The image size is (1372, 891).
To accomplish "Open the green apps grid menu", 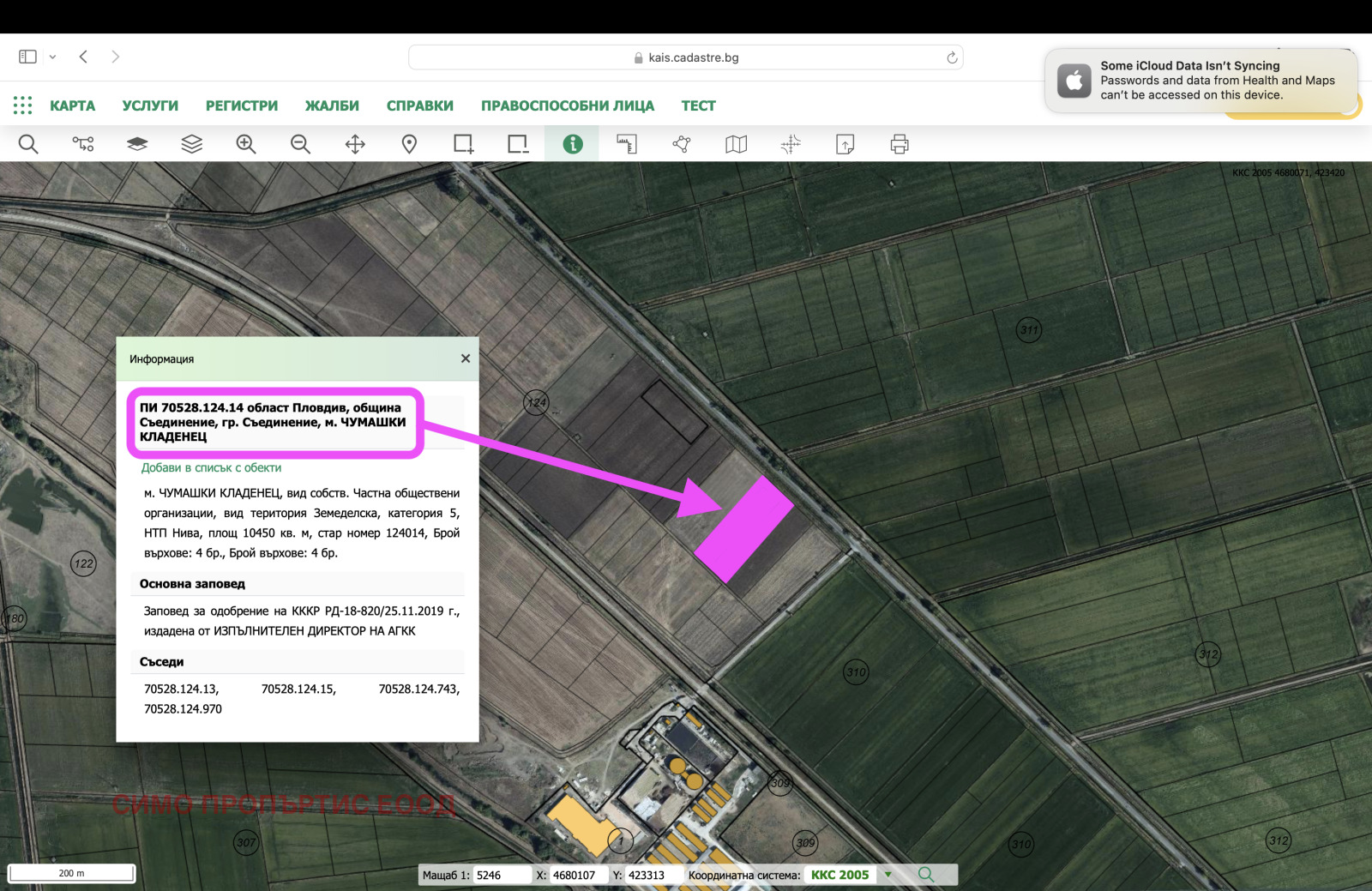I will (23, 105).
